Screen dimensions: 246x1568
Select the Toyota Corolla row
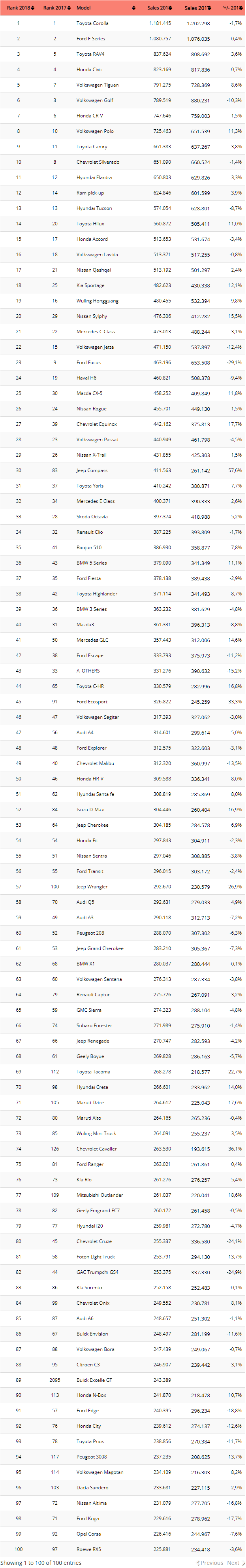123,23
